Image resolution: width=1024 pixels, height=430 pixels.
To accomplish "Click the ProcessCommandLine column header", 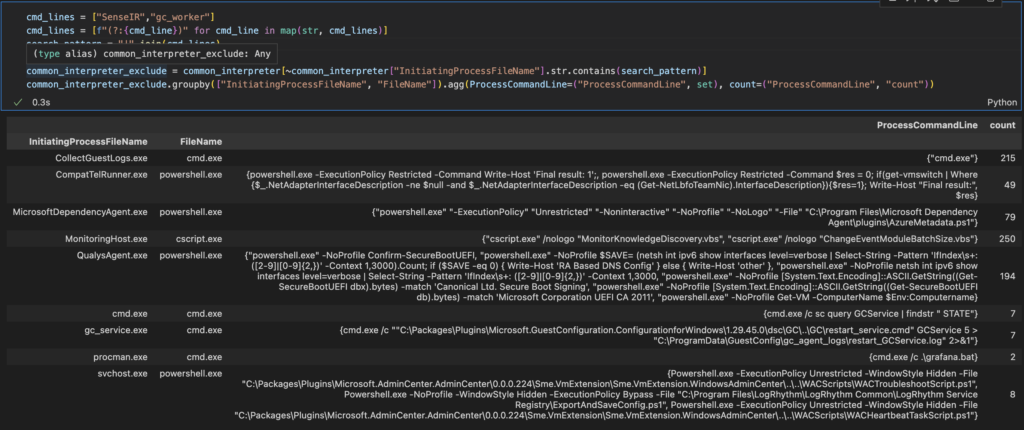I will click(x=926, y=125).
